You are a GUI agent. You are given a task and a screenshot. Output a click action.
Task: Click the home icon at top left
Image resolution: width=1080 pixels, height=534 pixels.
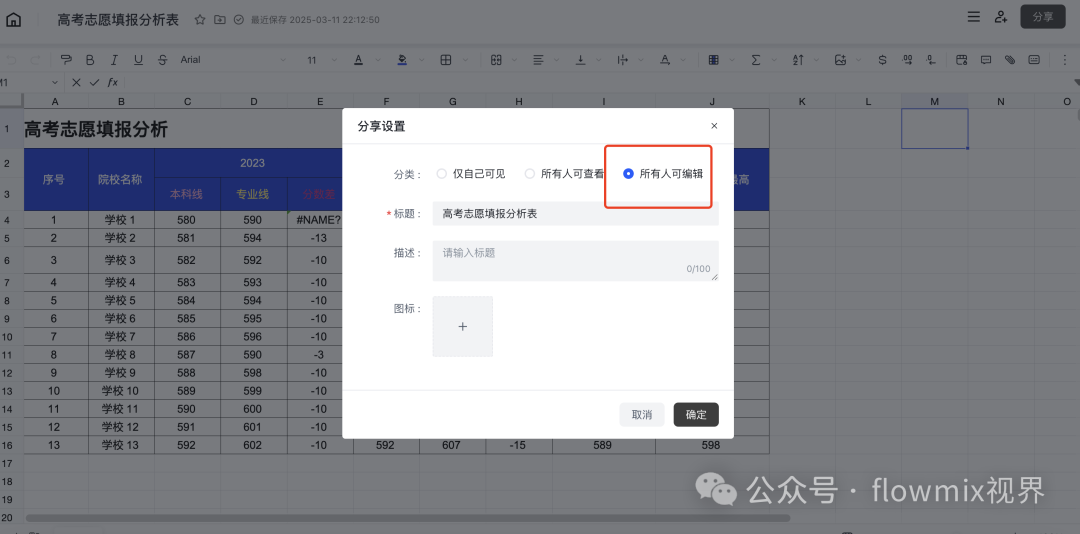[13, 19]
